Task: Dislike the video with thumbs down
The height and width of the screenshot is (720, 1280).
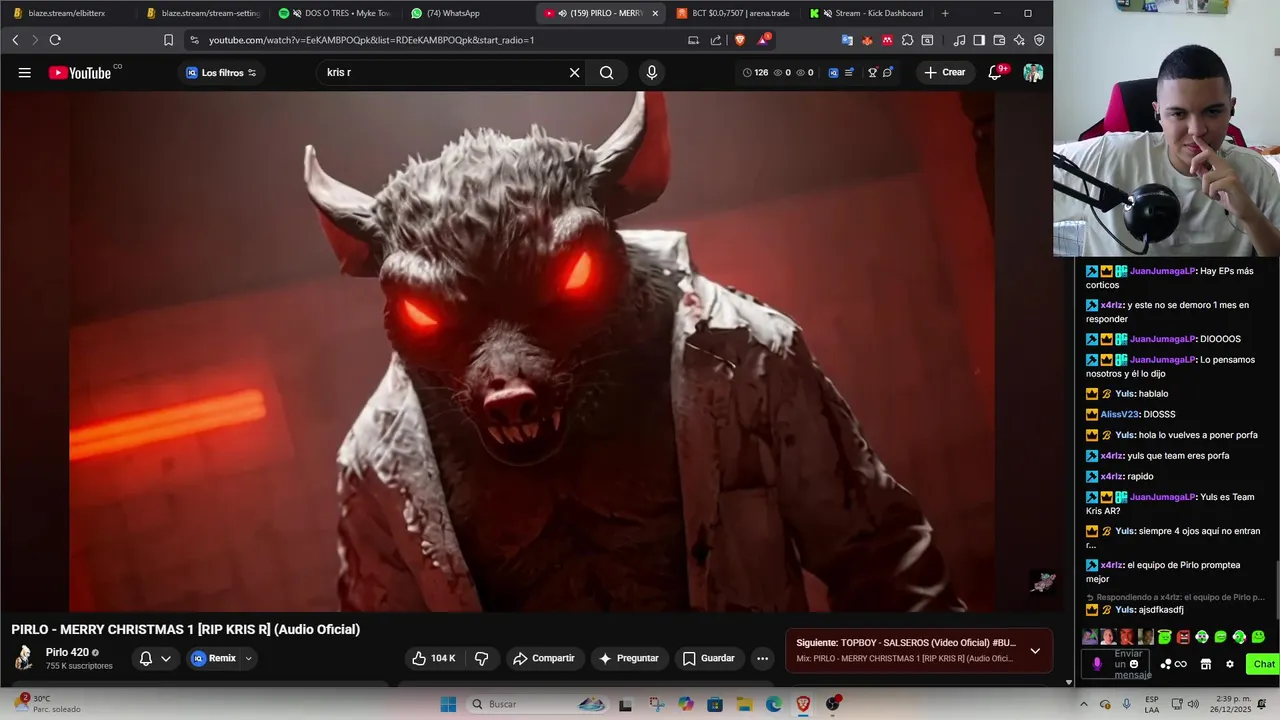Action: (x=481, y=658)
